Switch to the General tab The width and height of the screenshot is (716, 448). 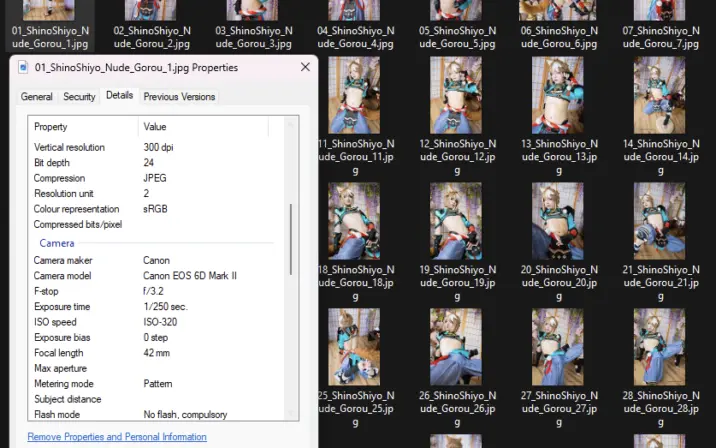click(37, 97)
